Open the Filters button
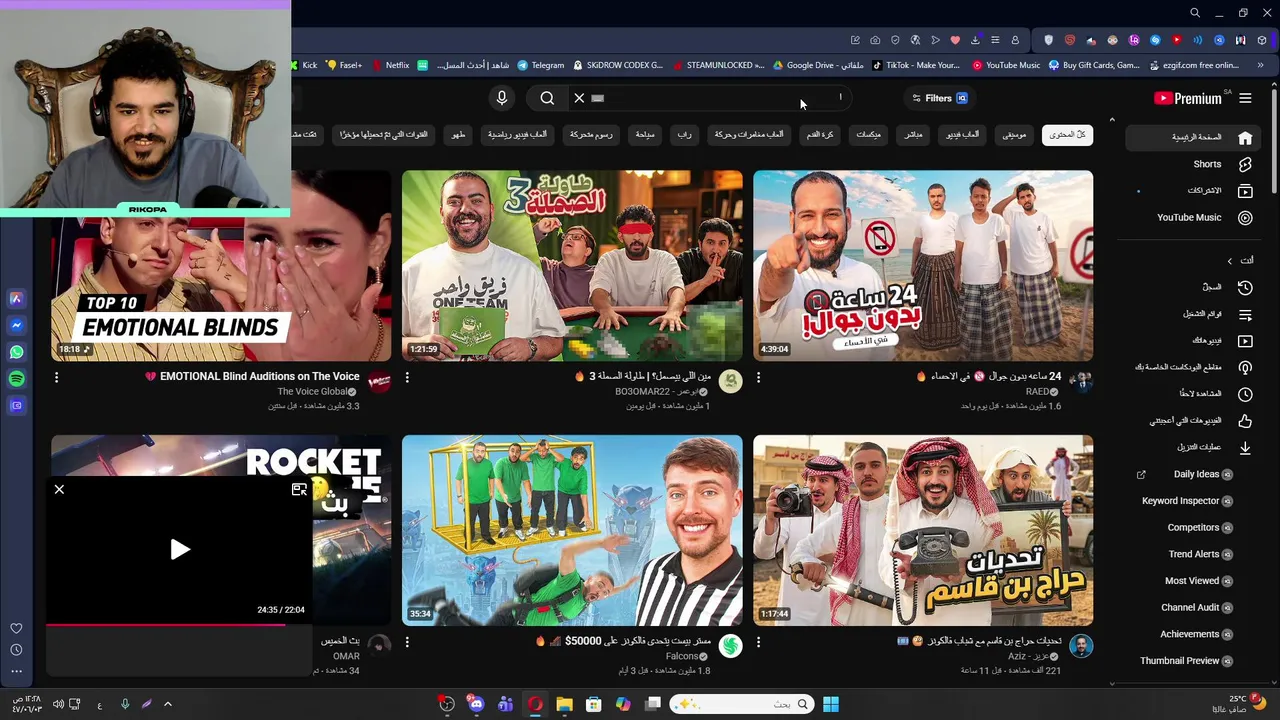Image resolution: width=1280 pixels, height=720 pixels. (x=939, y=98)
